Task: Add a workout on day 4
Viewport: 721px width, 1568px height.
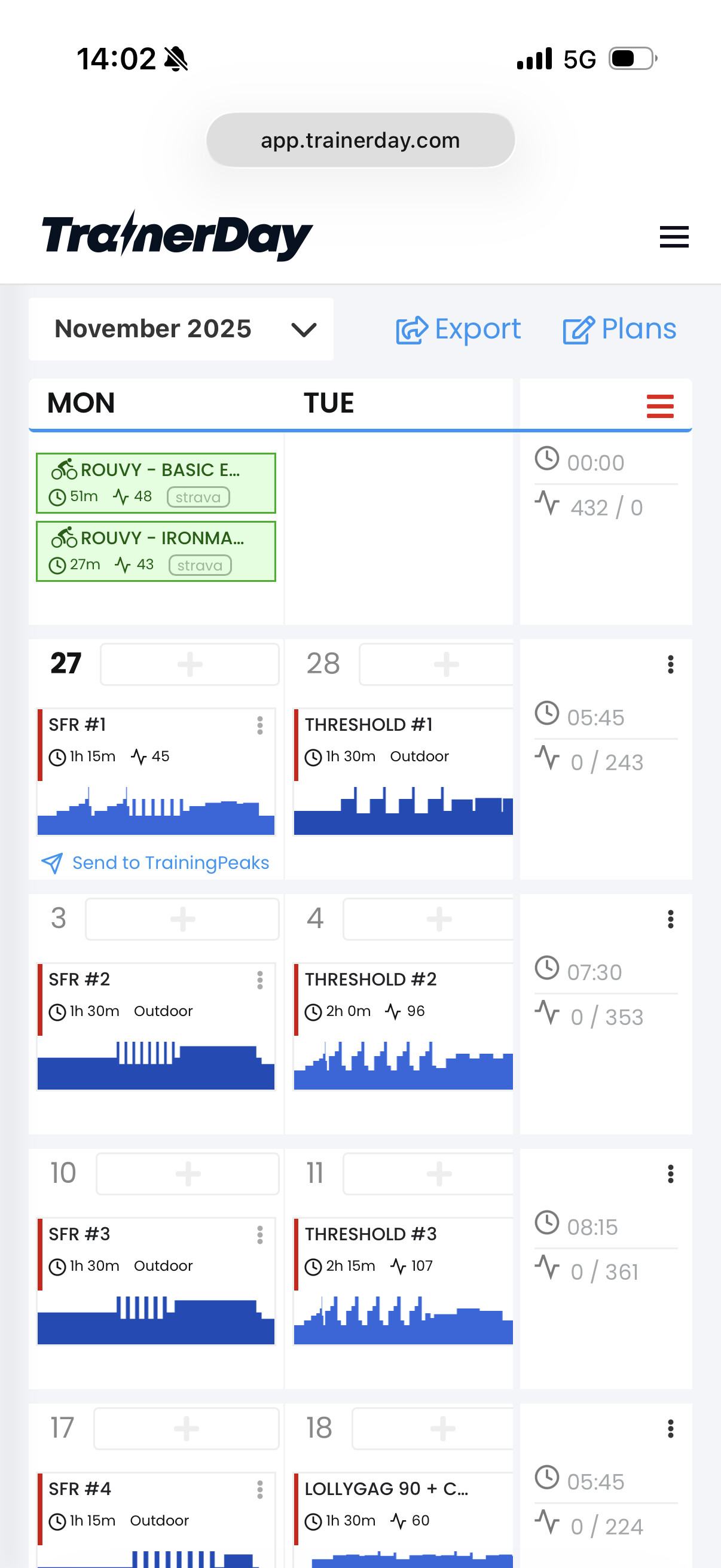Action: (x=438, y=919)
